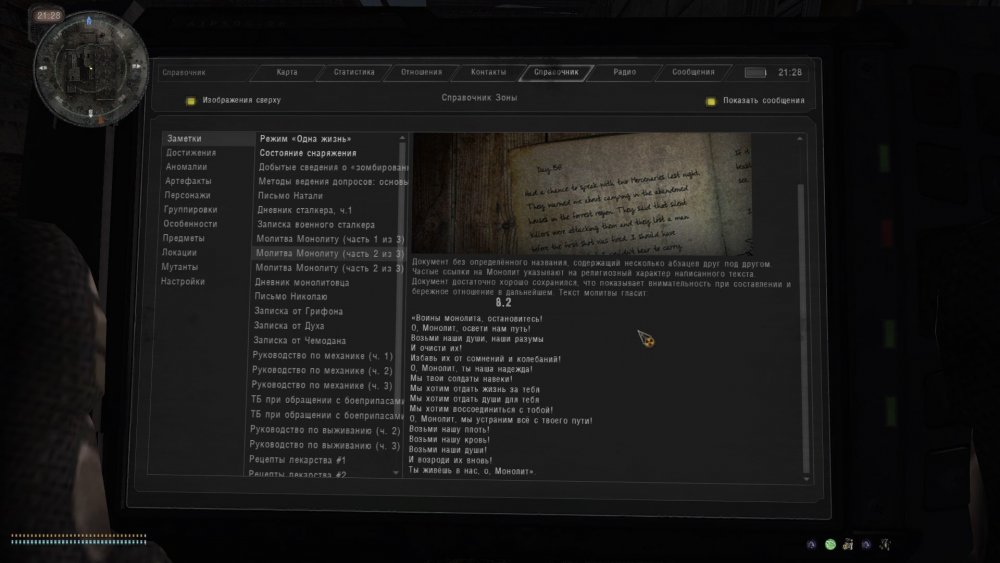Choose the "Группировки" category
The width and height of the screenshot is (1000, 563).
(x=192, y=210)
